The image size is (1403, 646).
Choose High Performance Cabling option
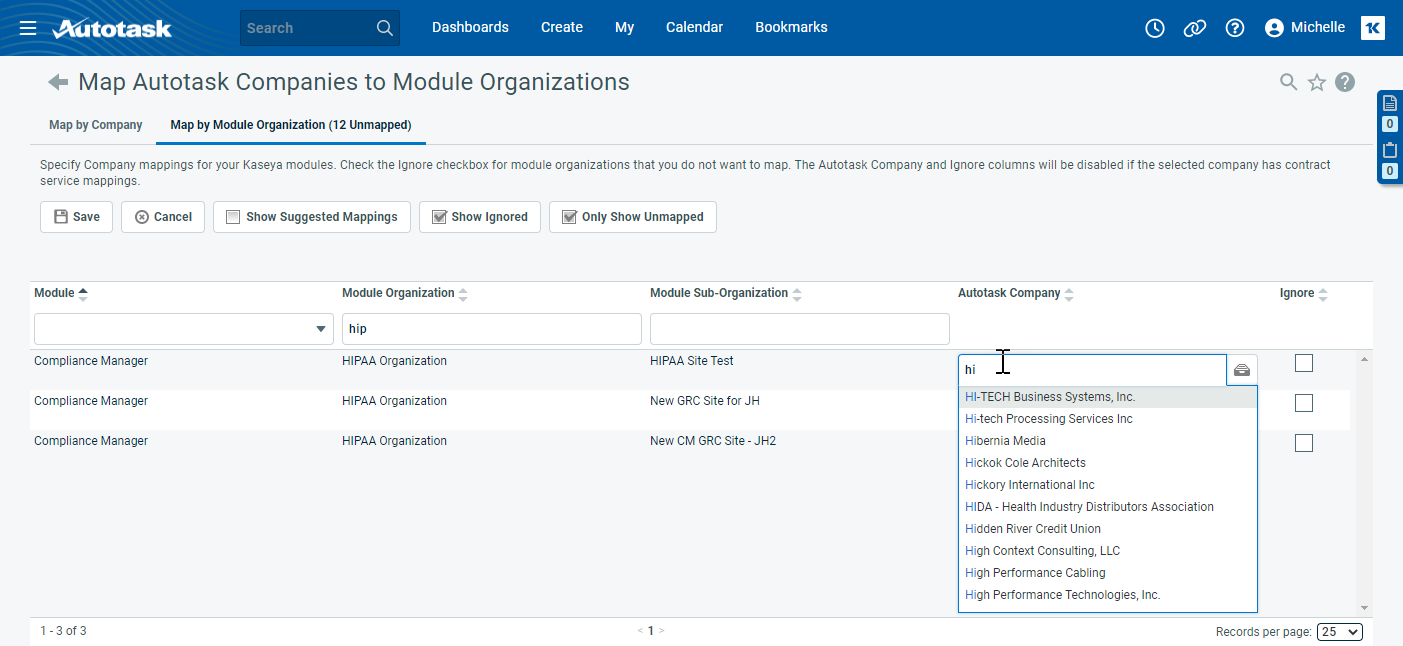(1108, 573)
